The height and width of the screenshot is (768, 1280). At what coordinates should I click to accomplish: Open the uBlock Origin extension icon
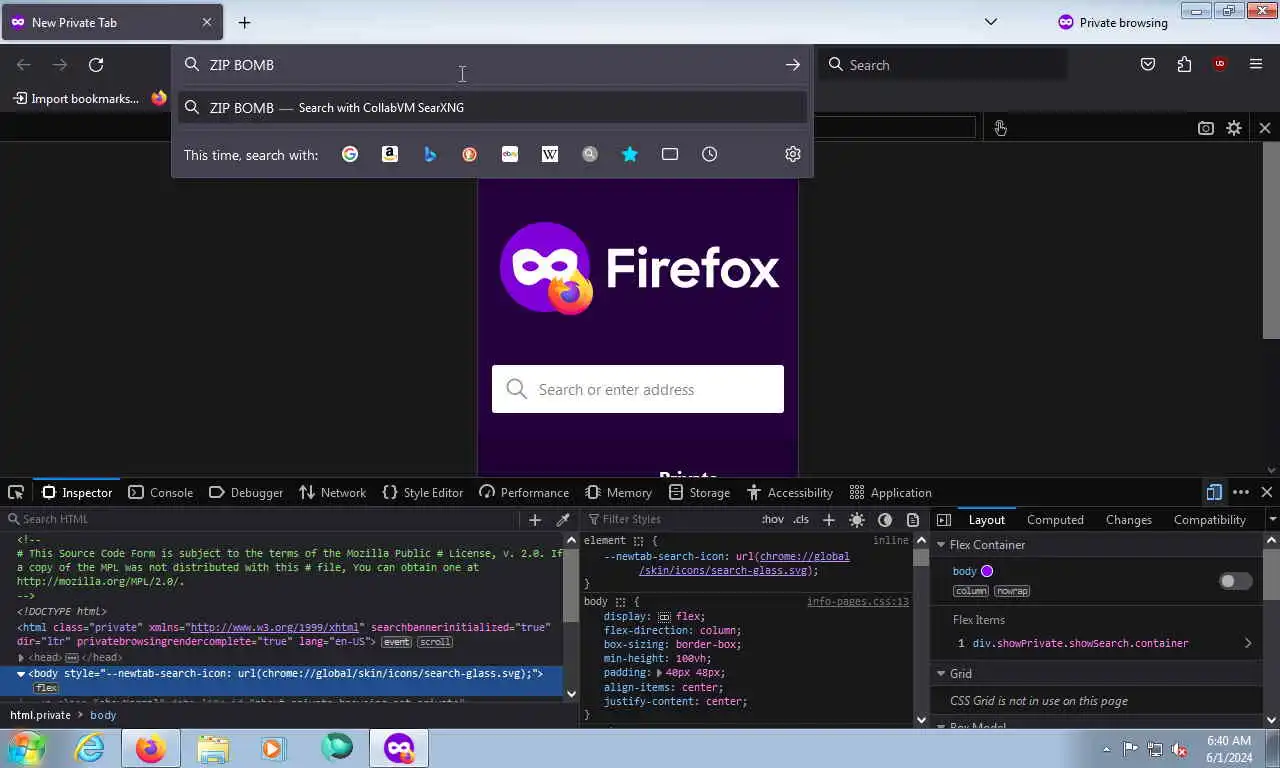(1220, 65)
